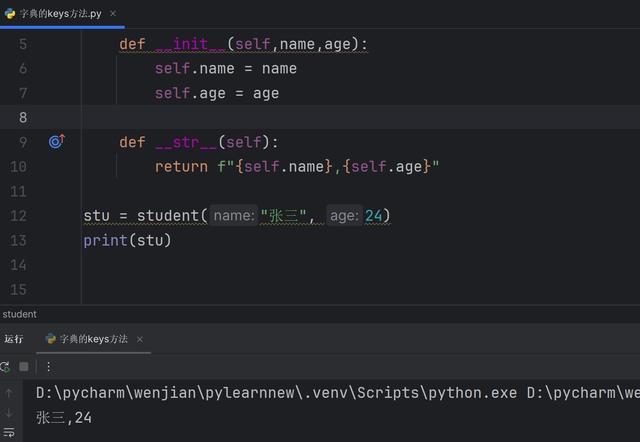Screen dimensions: 640x442
Task: Click the Python file icon in editor tab
Action: [x=10, y=13]
